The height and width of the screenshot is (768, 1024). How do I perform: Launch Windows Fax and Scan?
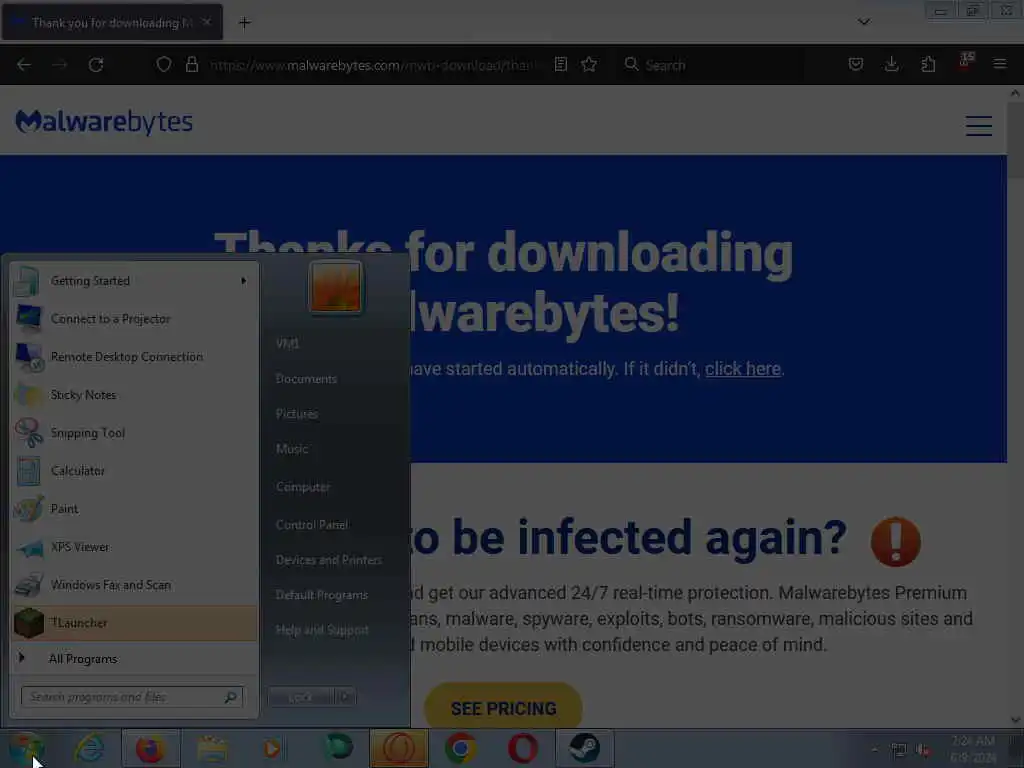[135, 585]
